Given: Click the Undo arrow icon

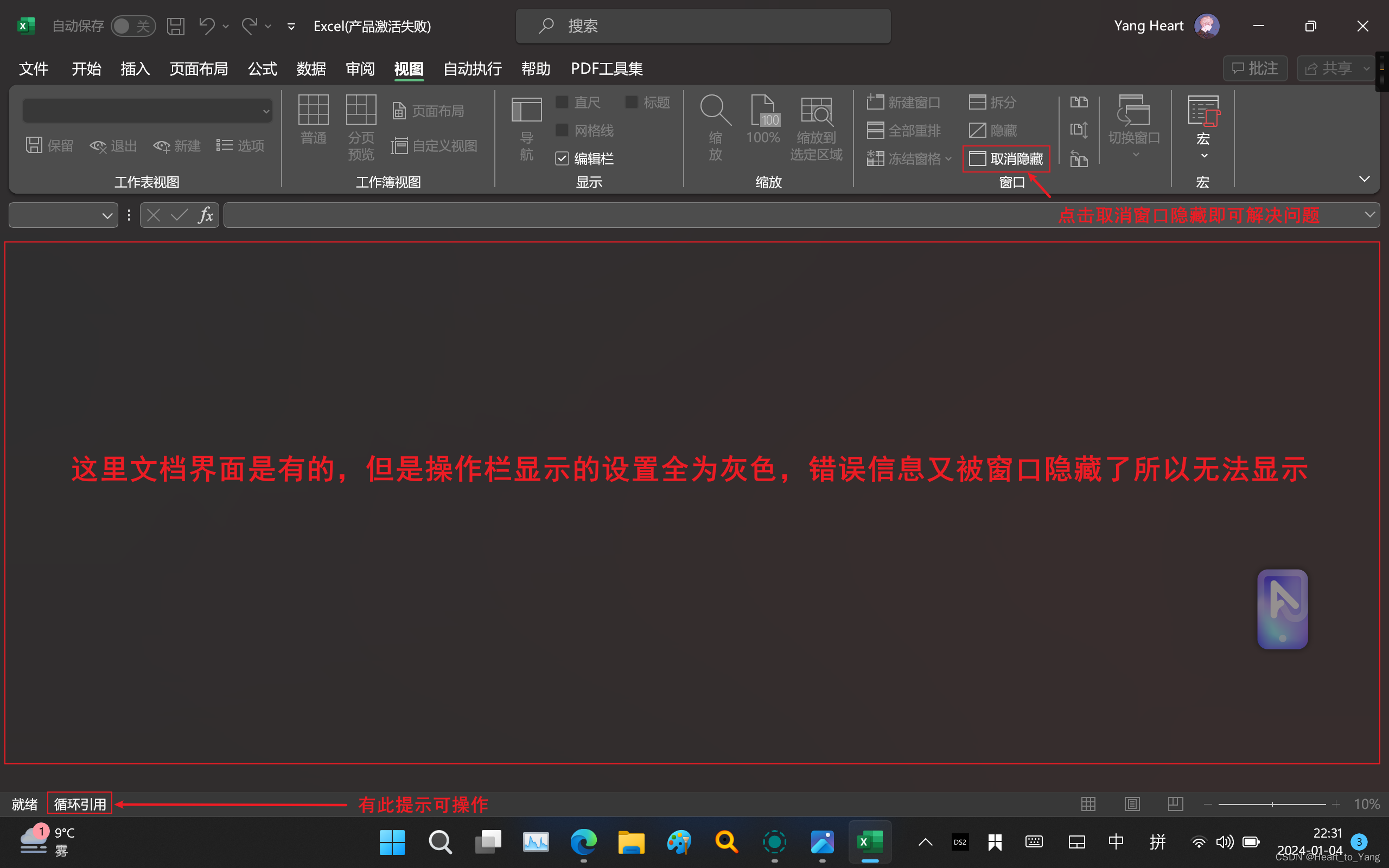Looking at the screenshot, I should pyautogui.click(x=207, y=26).
